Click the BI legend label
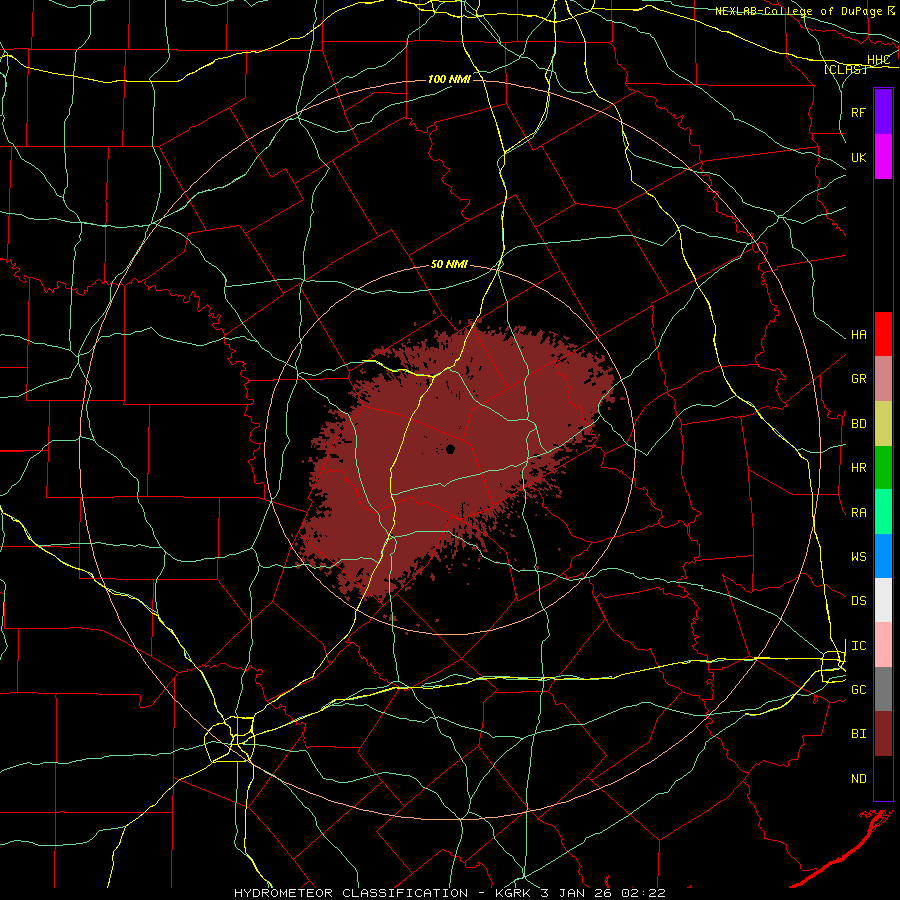Screen dimensions: 900x900 click(x=859, y=734)
